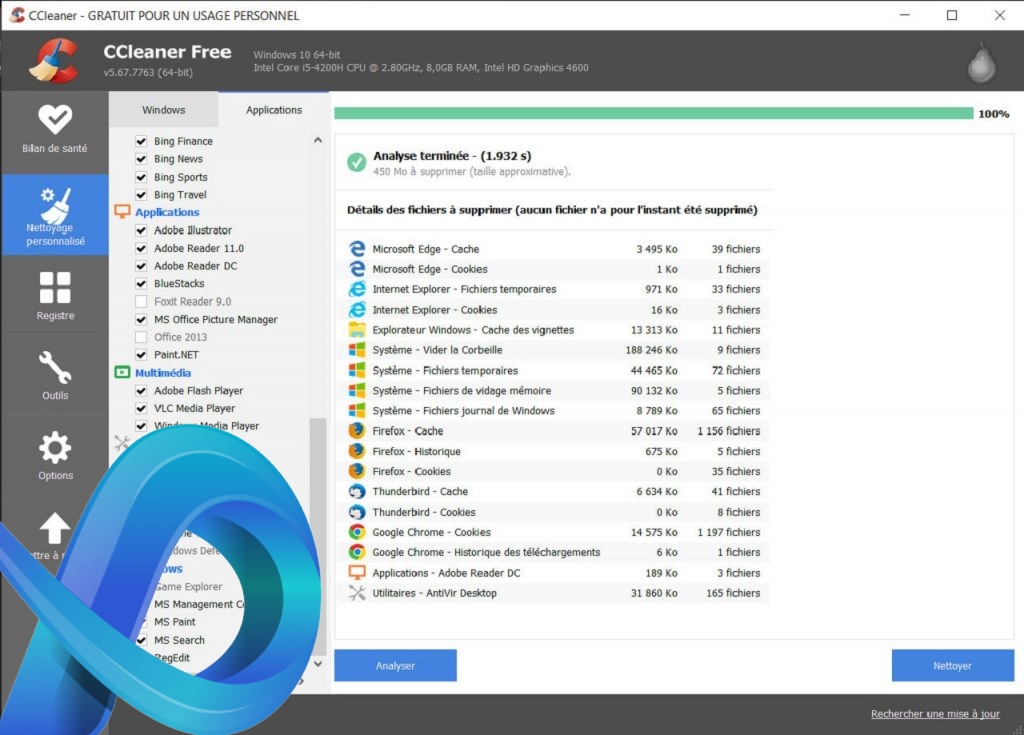This screenshot has height=735, width=1024.
Task: Click IE icon beside Fichiers temporaires
Action: 357,289
